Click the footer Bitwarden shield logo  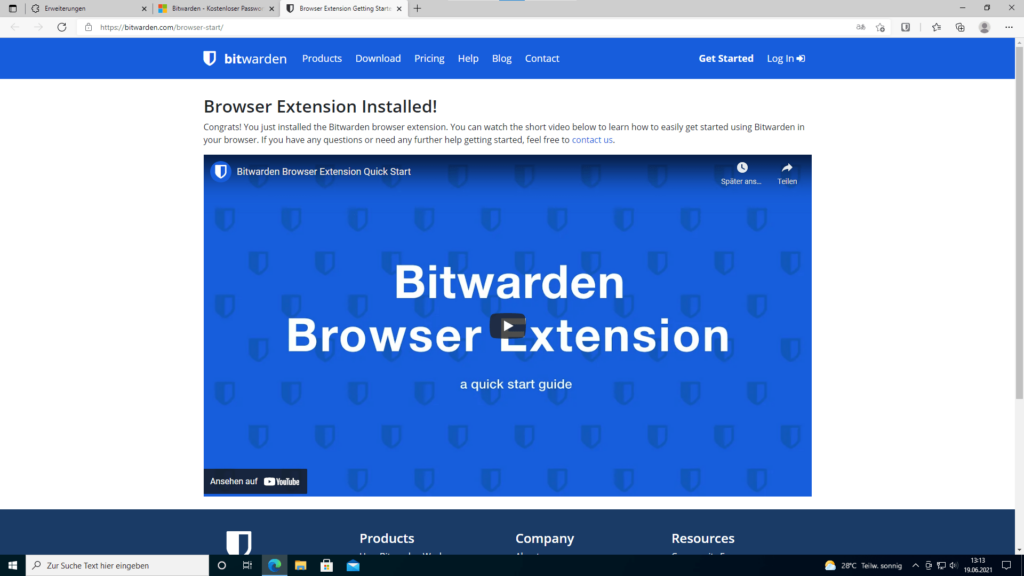pyautogui.click(x=239, y=542)
